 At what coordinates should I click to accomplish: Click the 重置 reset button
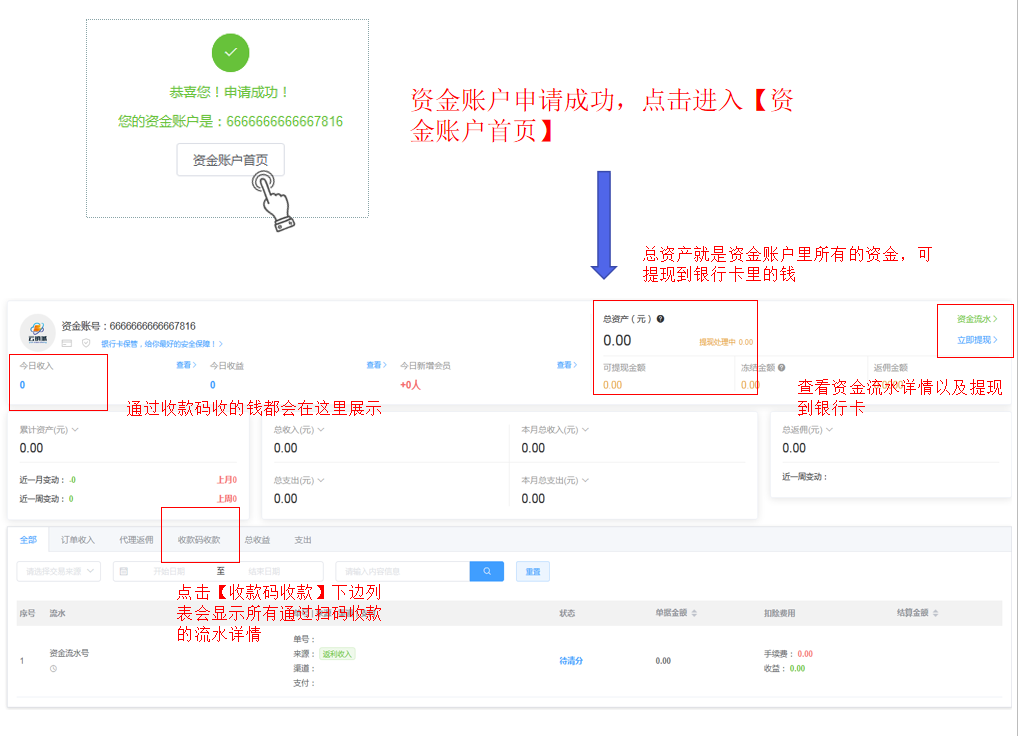pos(533,571)
